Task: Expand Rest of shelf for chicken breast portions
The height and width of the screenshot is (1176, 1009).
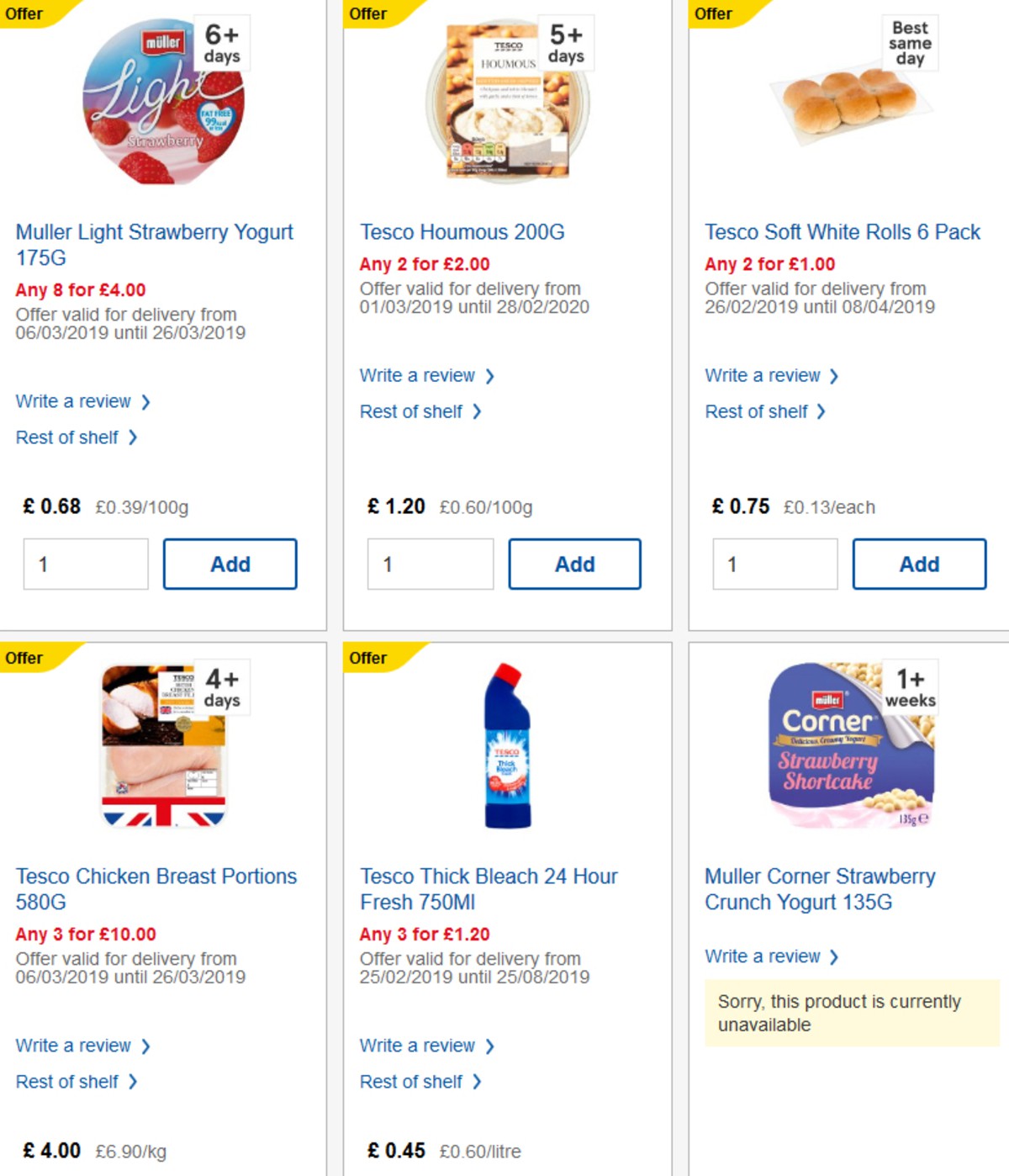Action: click(68, 1081)
